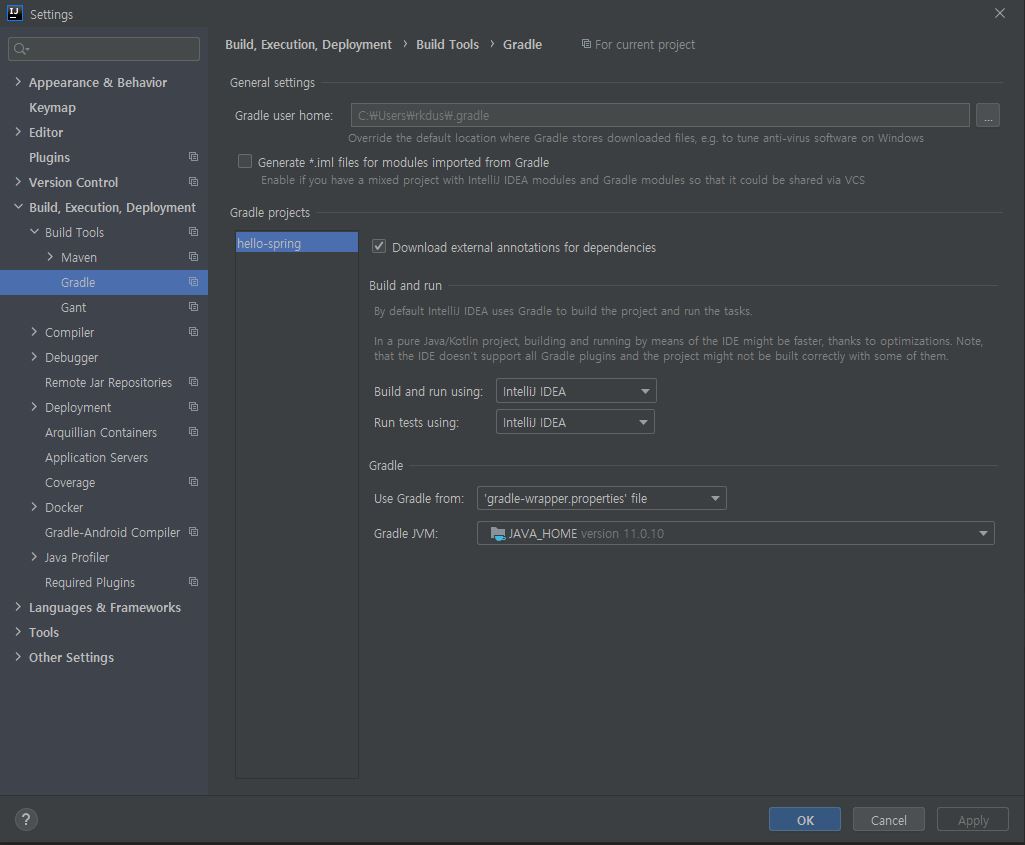Viewport: 1025px width, 845px height.
Task: Select Application Servers in settings tree
Action: [x=96, y=457]
